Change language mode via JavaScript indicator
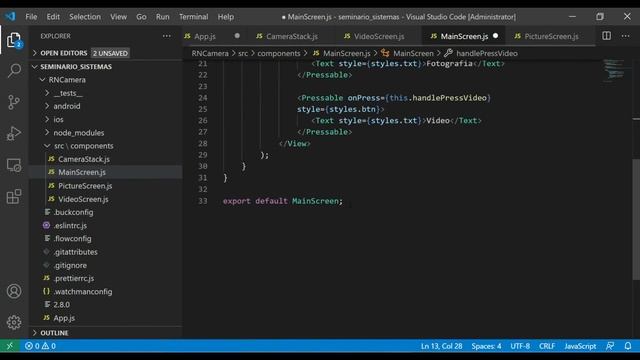Viewport: 640px width, 360px height. tap(580, 346)
